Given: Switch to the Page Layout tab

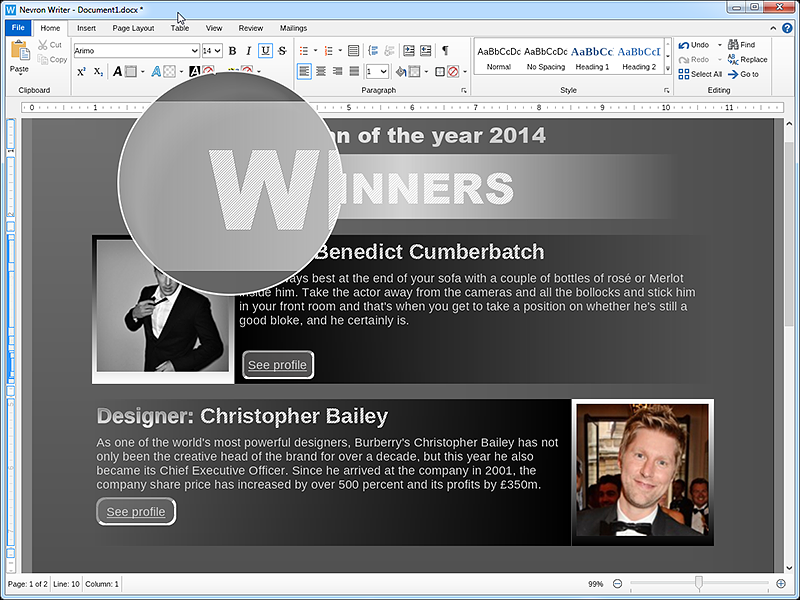Looking at the screenshot, I should tap(133, 29).
